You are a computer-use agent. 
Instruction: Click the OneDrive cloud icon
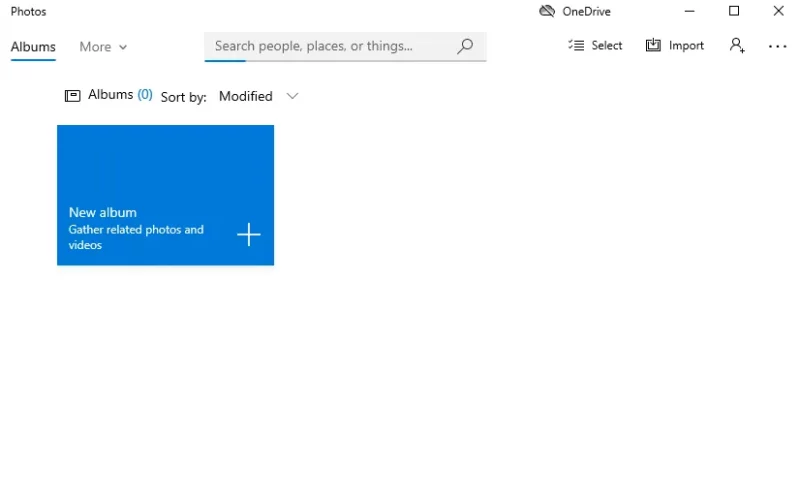click(547, 11)
